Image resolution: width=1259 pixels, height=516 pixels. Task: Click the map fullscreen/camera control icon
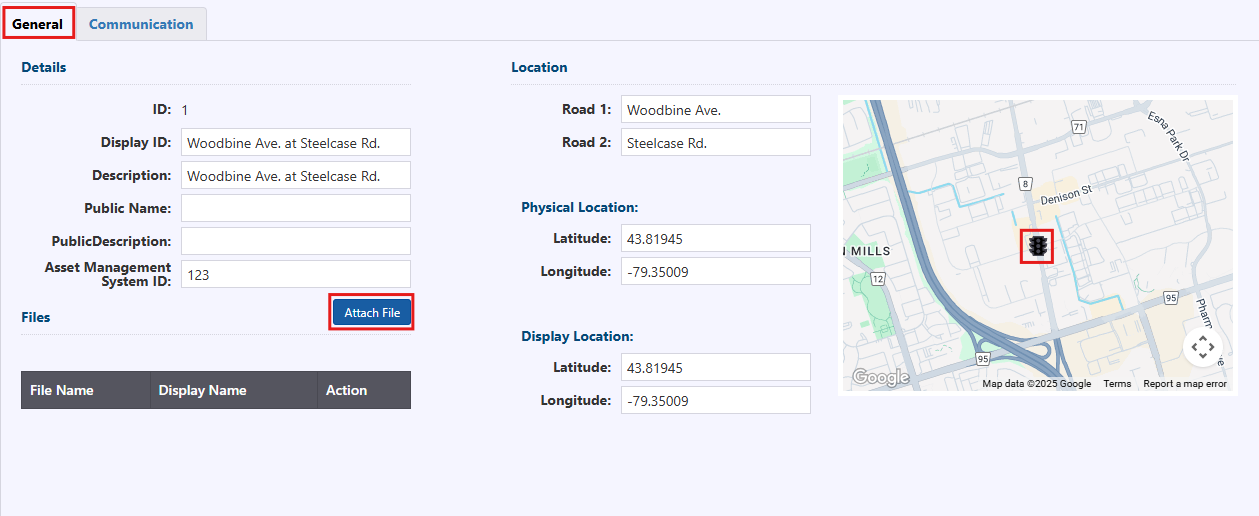pos(1202,347)
